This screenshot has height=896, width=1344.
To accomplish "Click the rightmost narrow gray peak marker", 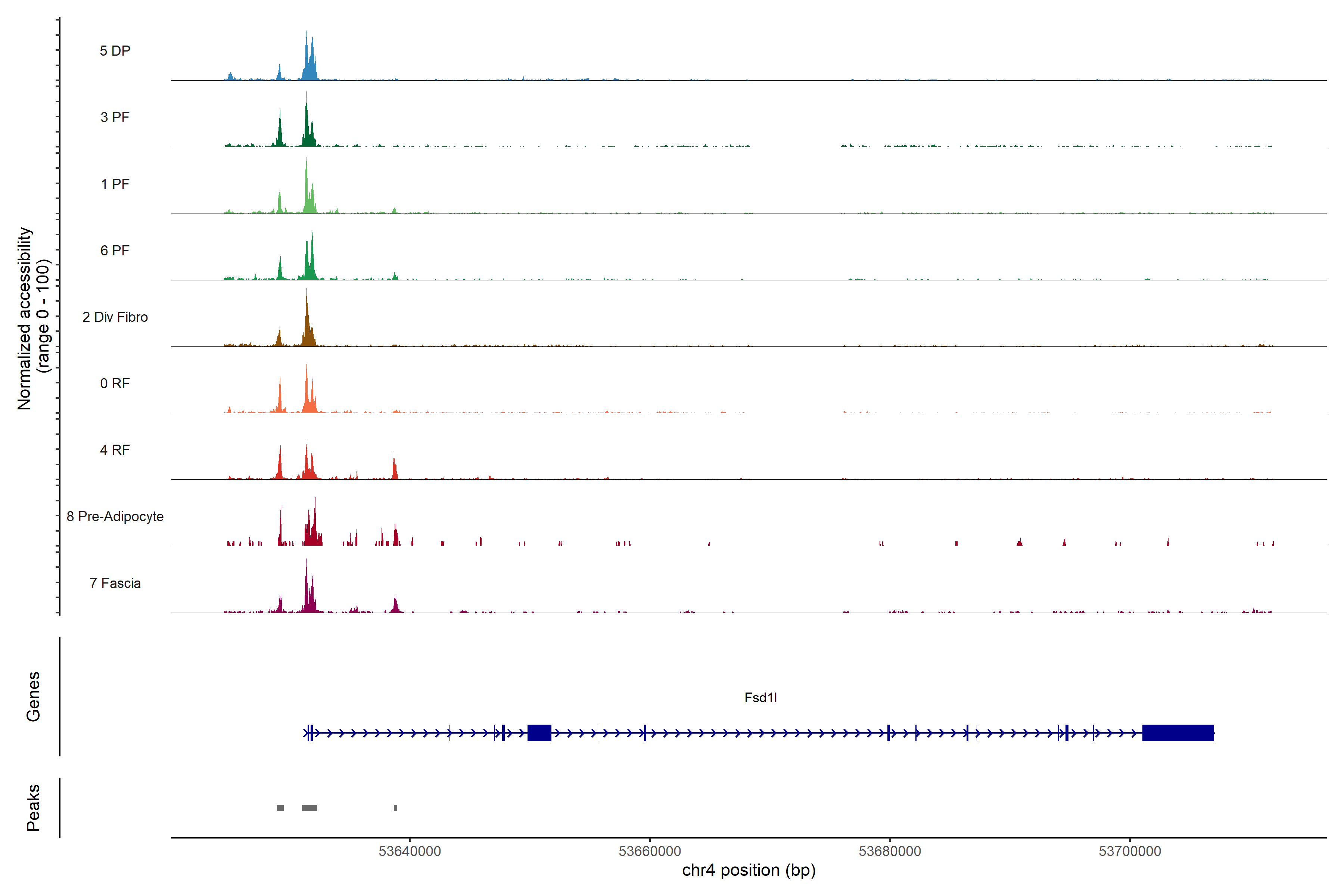I will click(x=395, y=808).
